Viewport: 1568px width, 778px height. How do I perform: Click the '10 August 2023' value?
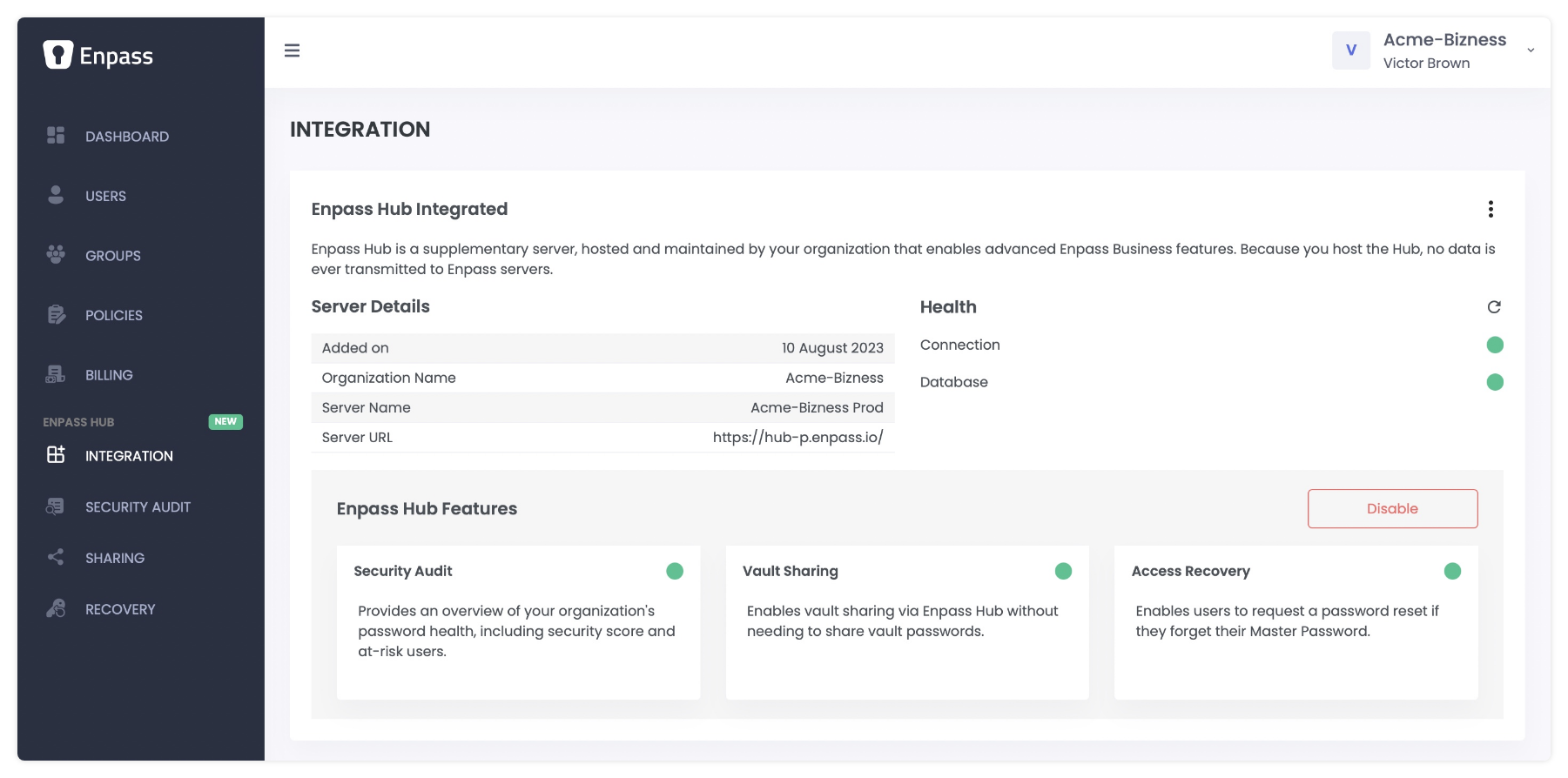point(832,348)
